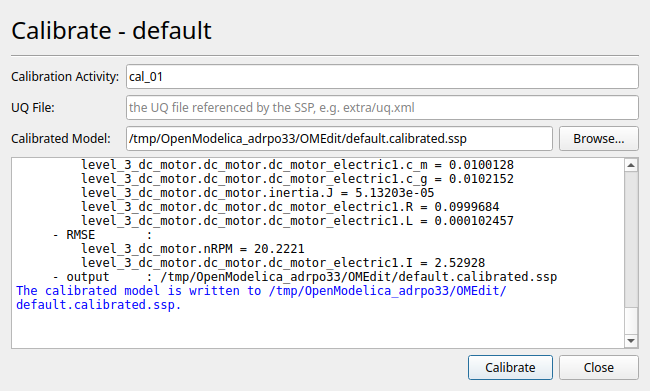Select the electric1.L = 0.000102457 line

point(297,221)
